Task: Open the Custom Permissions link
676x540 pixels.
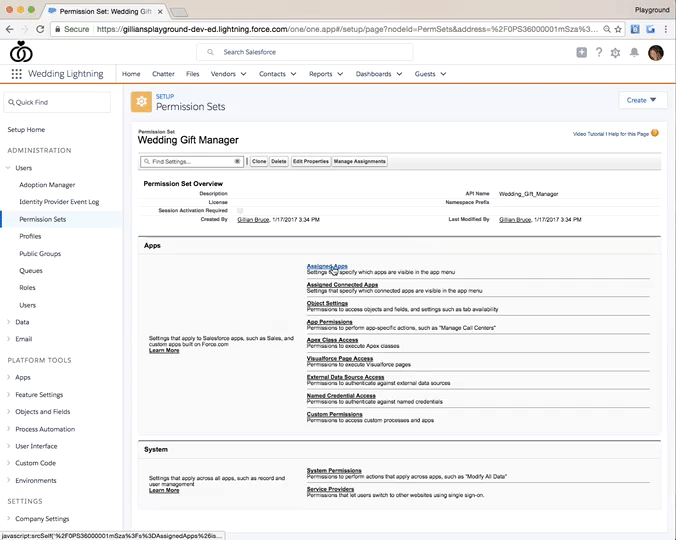Action: [335, 414]
